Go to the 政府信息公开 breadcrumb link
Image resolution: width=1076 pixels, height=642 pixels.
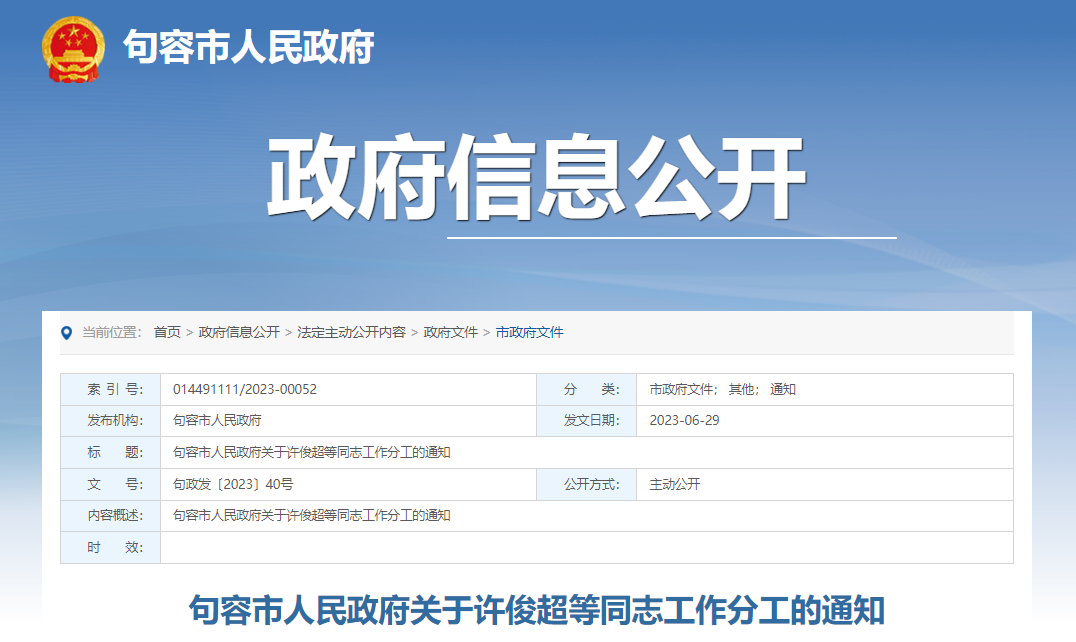pyautogui.click(x=239, y=333)
